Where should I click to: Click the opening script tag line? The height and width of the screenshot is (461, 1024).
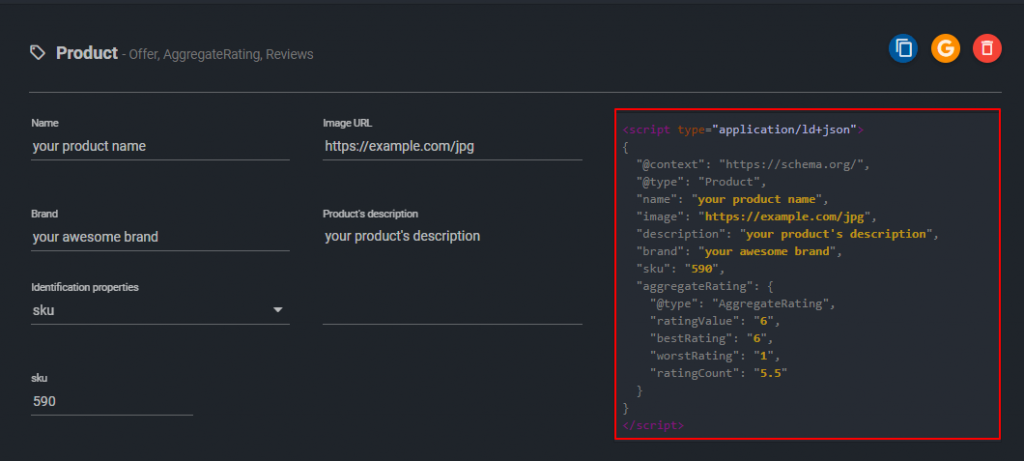click(x=743, y=129)
